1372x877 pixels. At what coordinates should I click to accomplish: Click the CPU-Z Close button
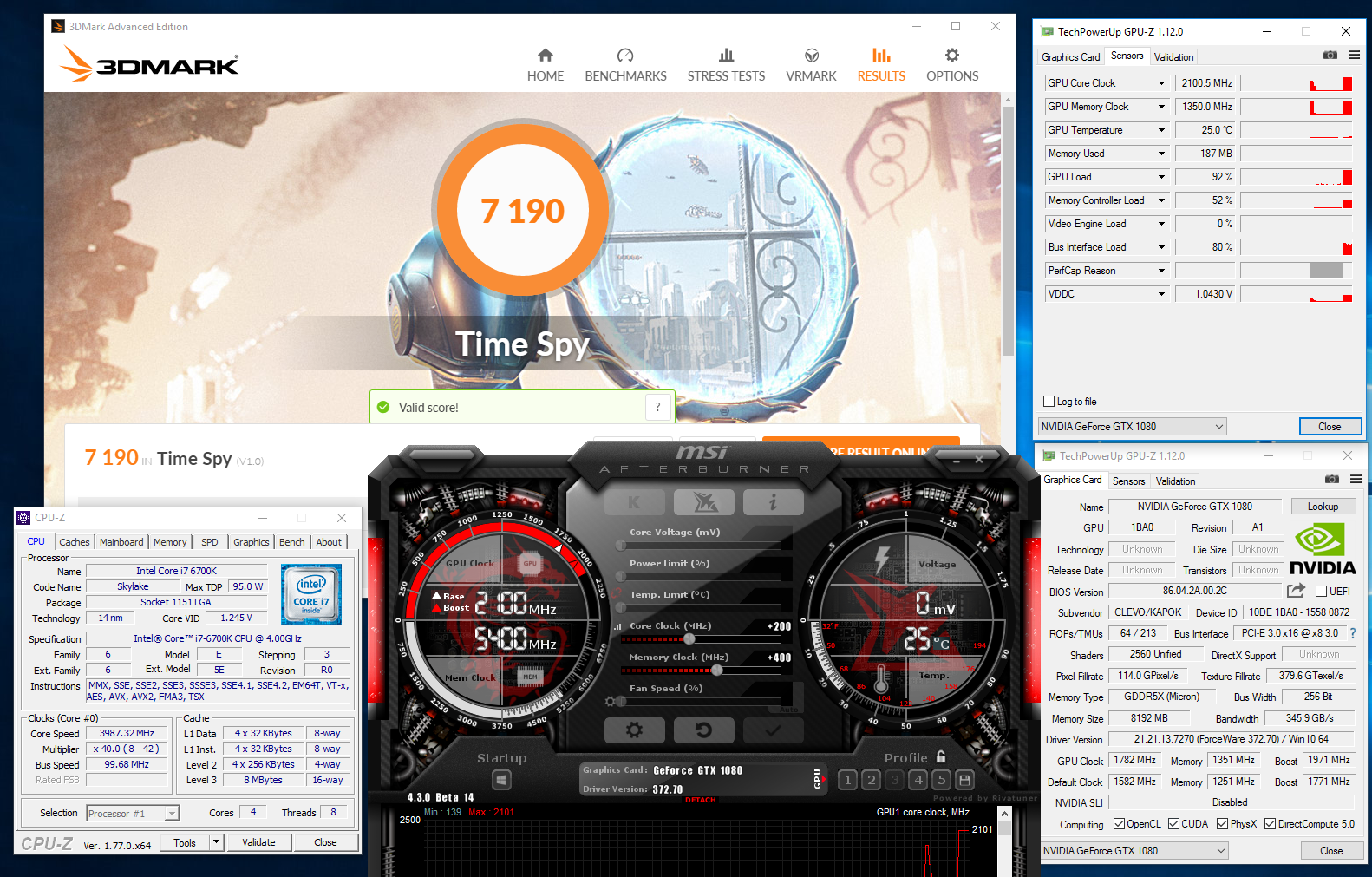point(325,842)
